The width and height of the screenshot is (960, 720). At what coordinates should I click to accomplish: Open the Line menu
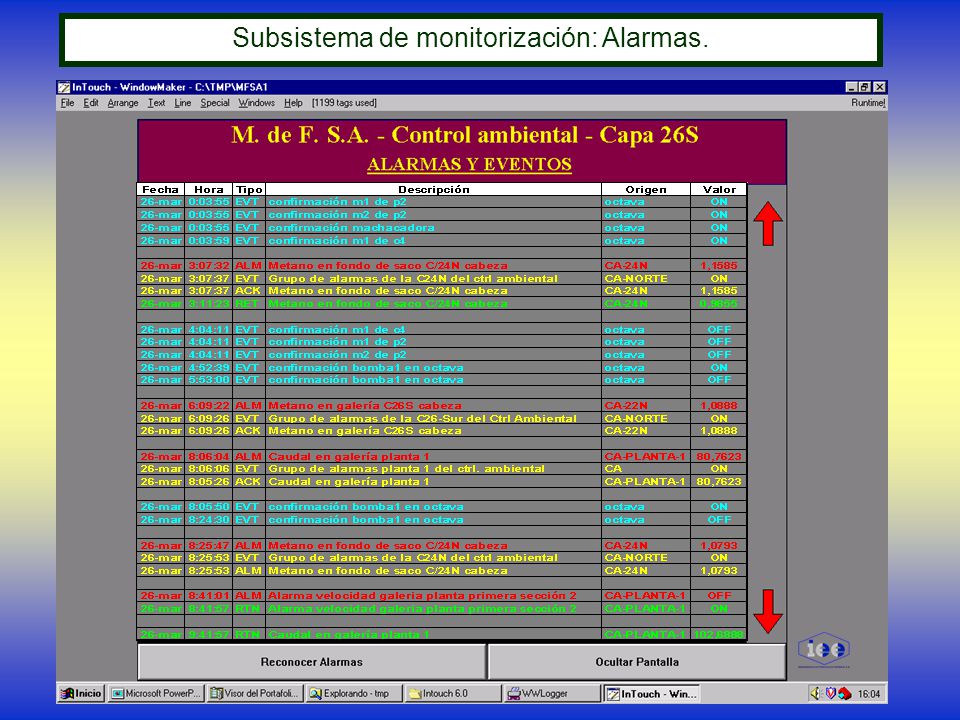pyautogui.click(x=182, y=103)
